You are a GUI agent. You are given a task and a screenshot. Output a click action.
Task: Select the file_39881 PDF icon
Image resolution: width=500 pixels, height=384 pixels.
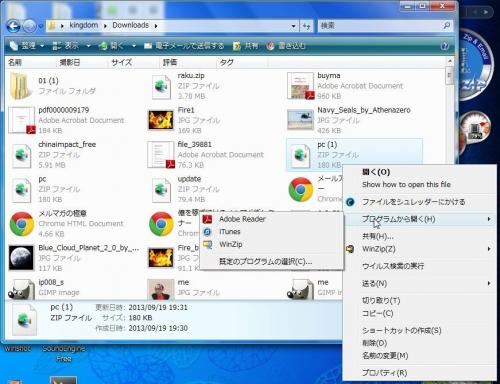161,154
